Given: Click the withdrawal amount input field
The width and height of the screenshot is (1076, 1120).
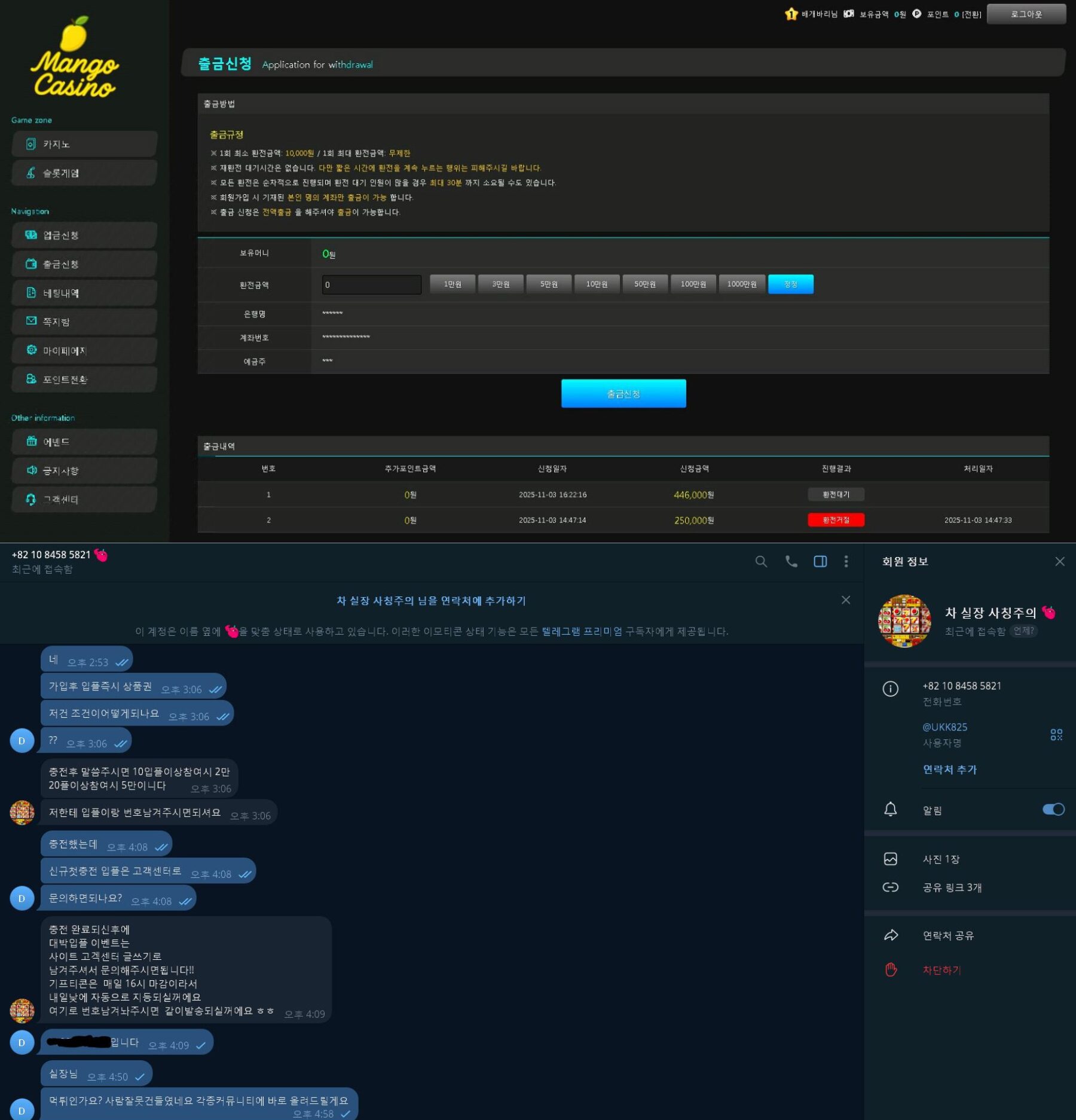Looking at the screenshot, I should [x=371, y=284].
